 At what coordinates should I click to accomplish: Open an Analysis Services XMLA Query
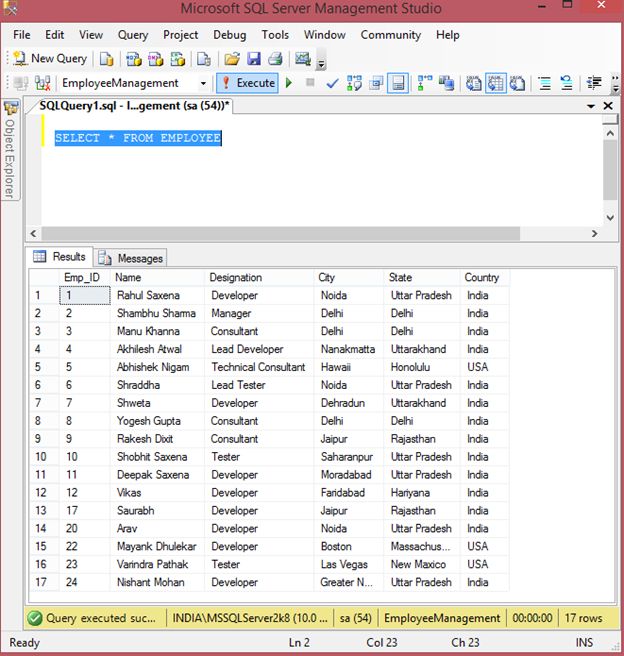tap(177, 59)
